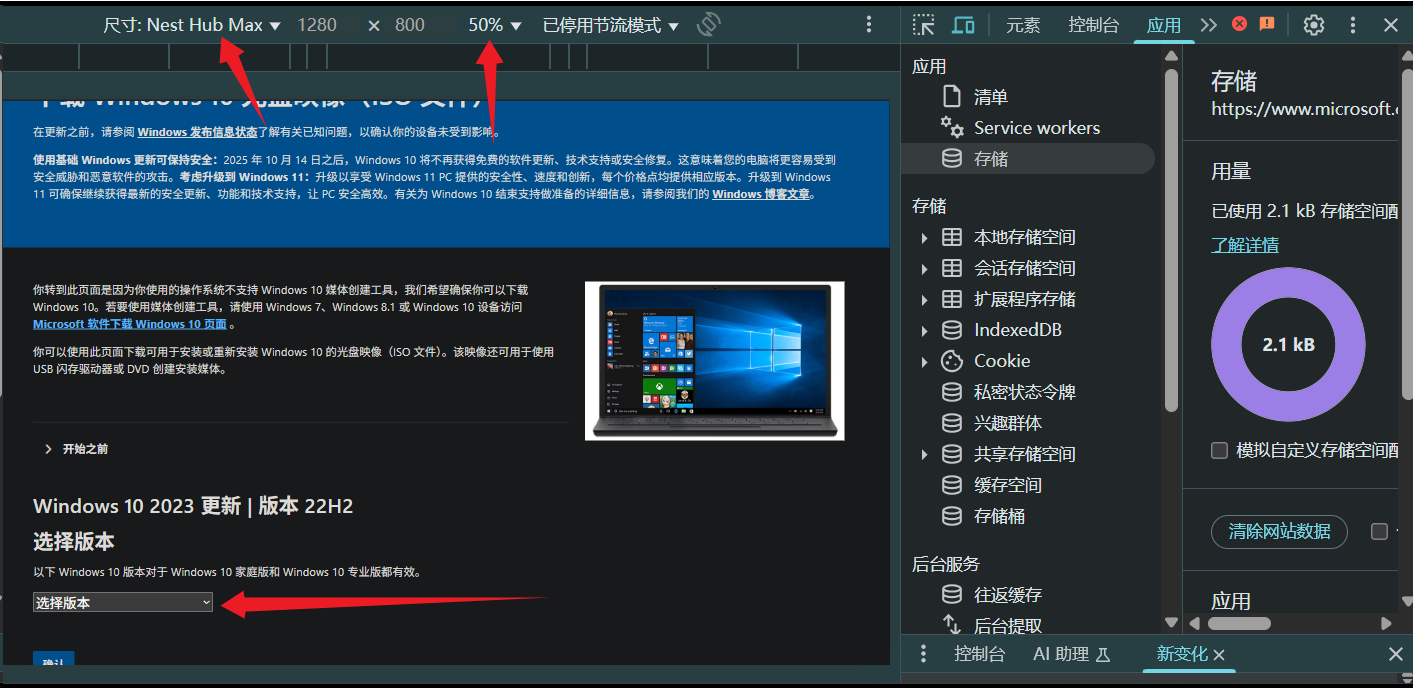The image size is (1413, 688).
Task: Click the Windows 10 laptop image
Action: click(715, 361)
